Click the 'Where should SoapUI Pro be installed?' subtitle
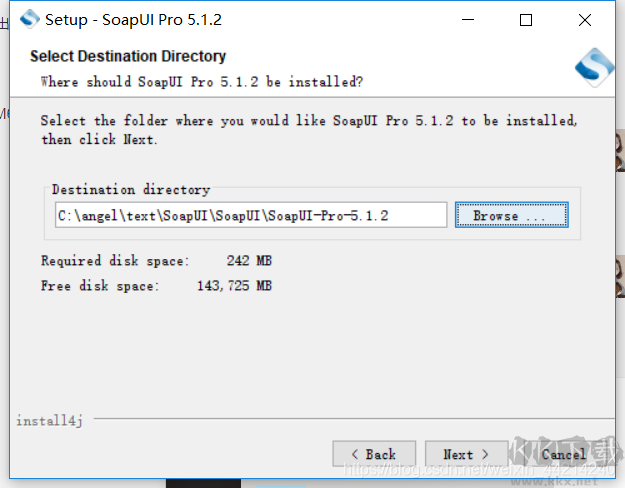The height and width of the screenshot is (488, 625). 201,81
